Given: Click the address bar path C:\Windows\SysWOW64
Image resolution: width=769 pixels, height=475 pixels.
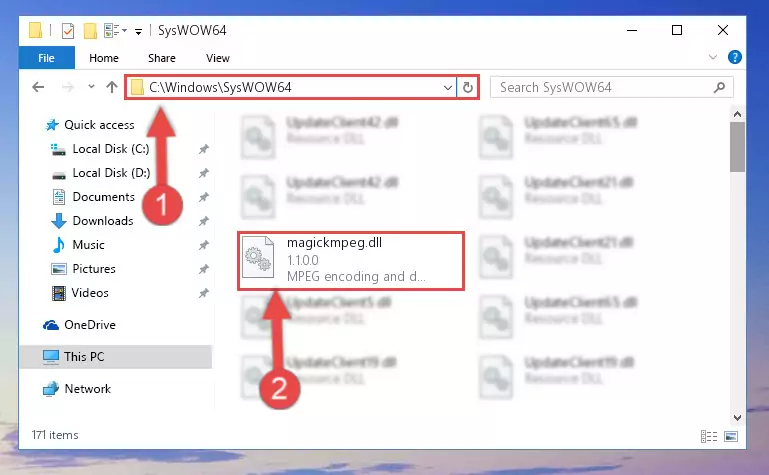Looking at the screenshot, I should click(220, 87).
